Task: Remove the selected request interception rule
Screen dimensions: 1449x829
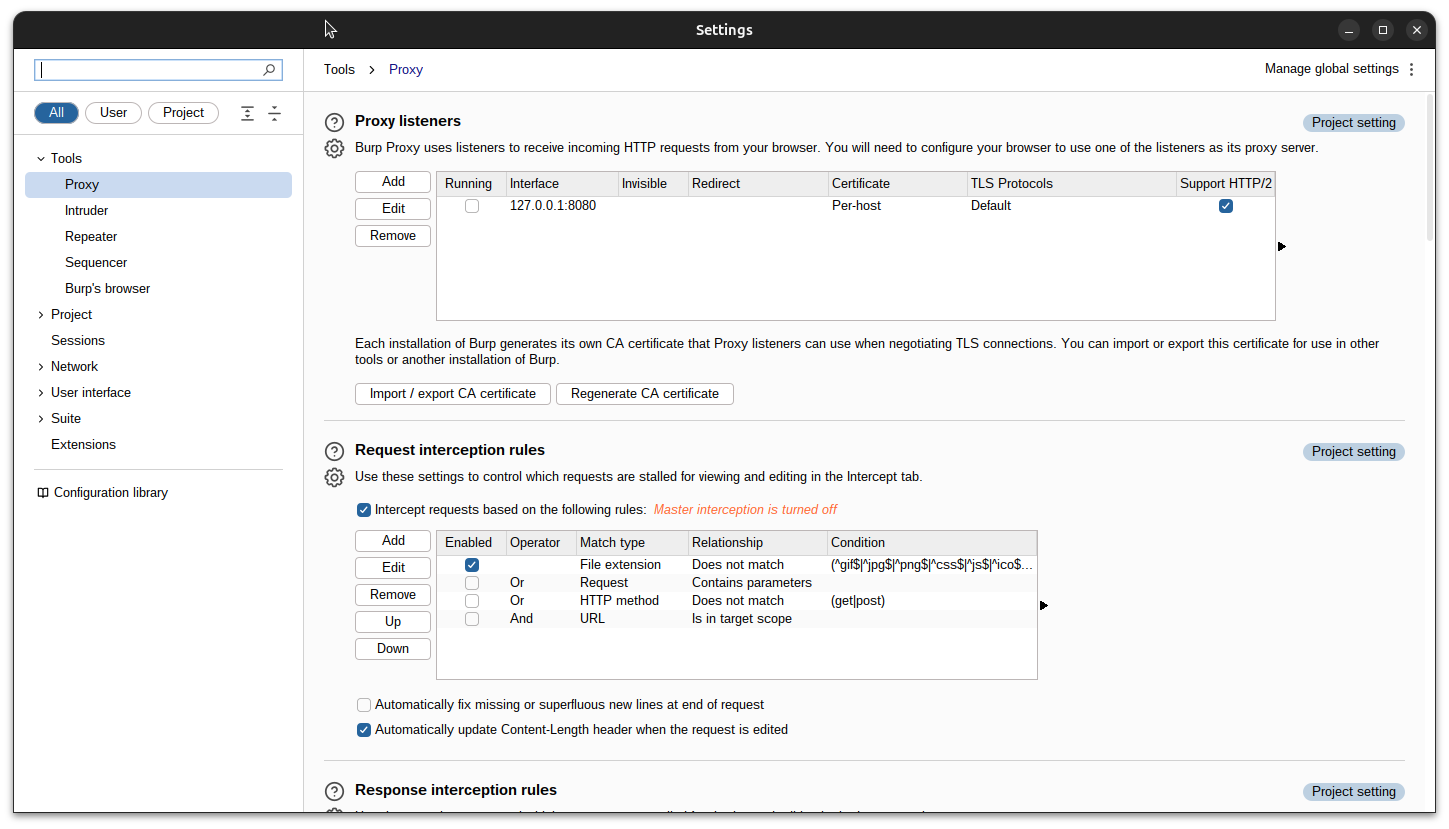Action: [x=393, y=595]
